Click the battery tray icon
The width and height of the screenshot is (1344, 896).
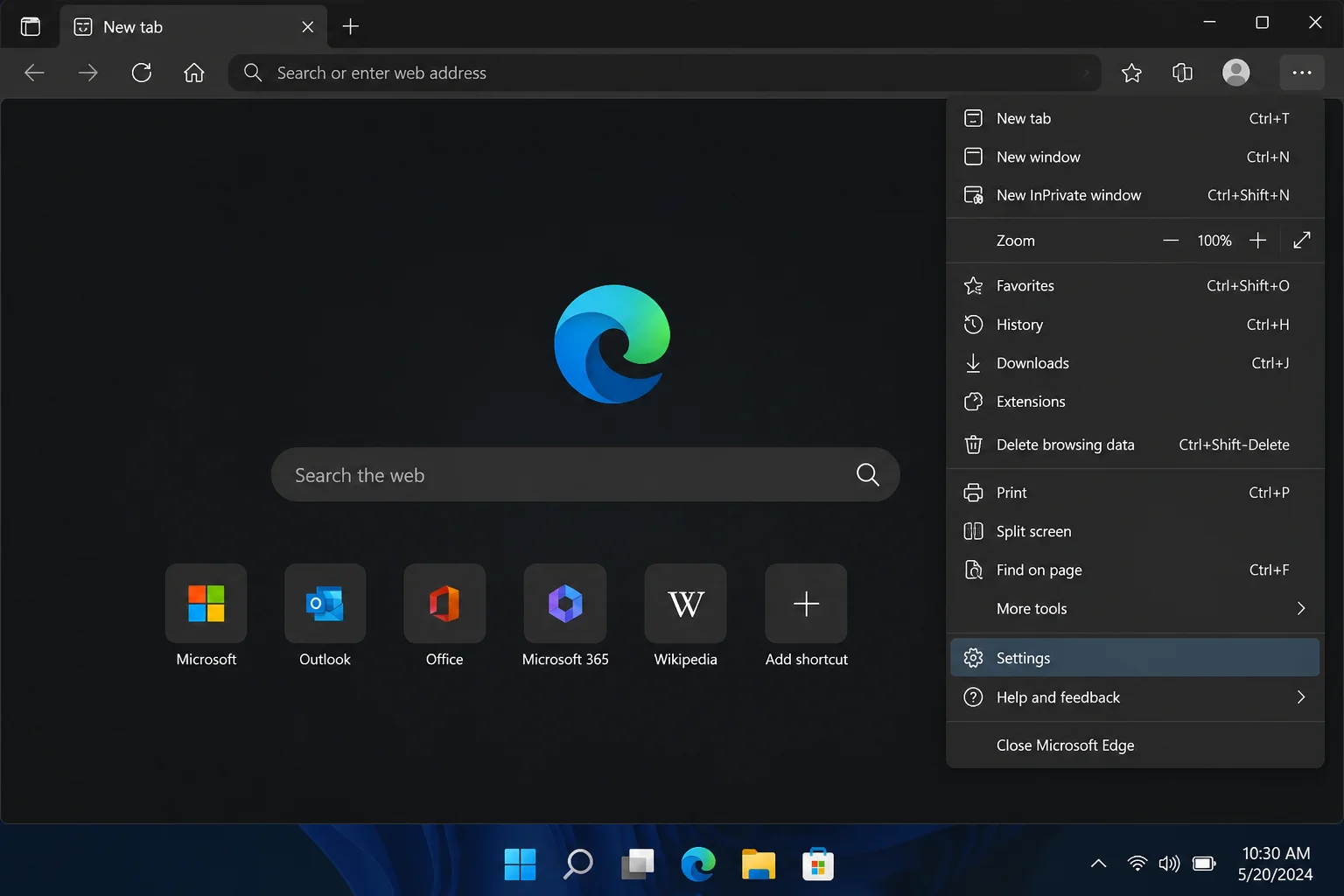pyautogui.click(x=1204, y=864)
